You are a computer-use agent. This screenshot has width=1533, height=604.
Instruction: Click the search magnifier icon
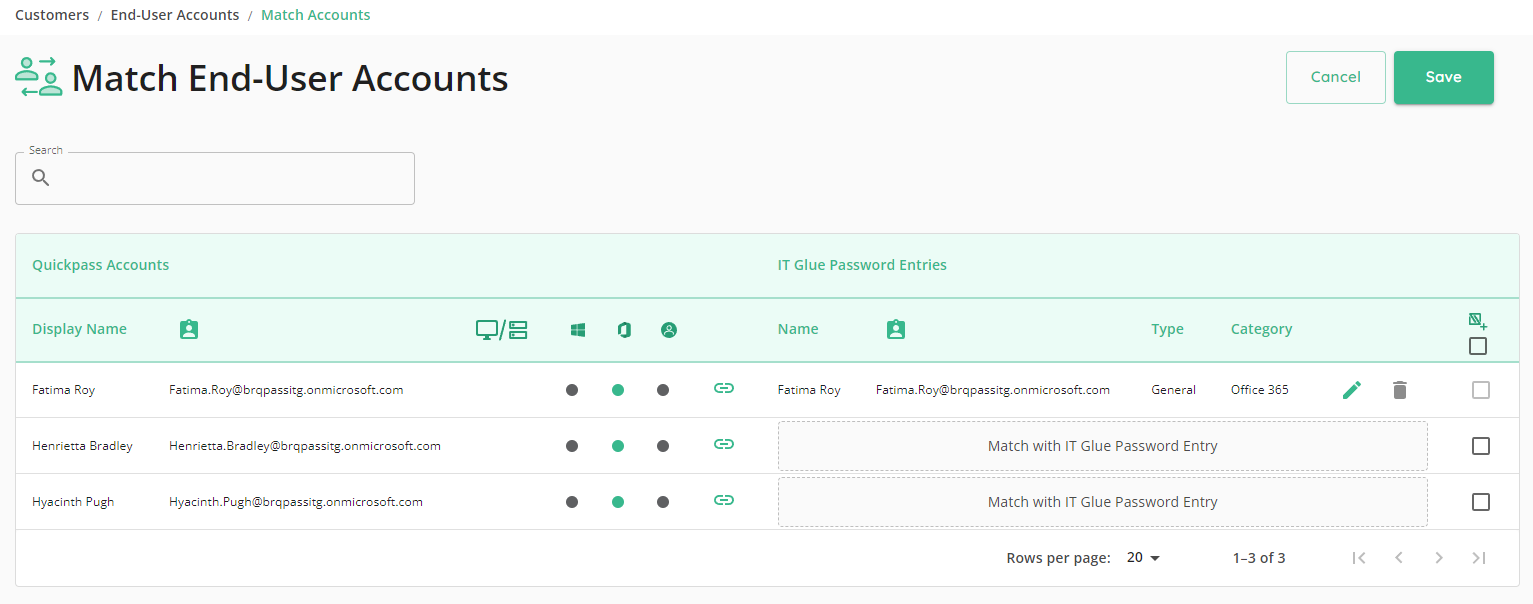click(x=40, y=178)
